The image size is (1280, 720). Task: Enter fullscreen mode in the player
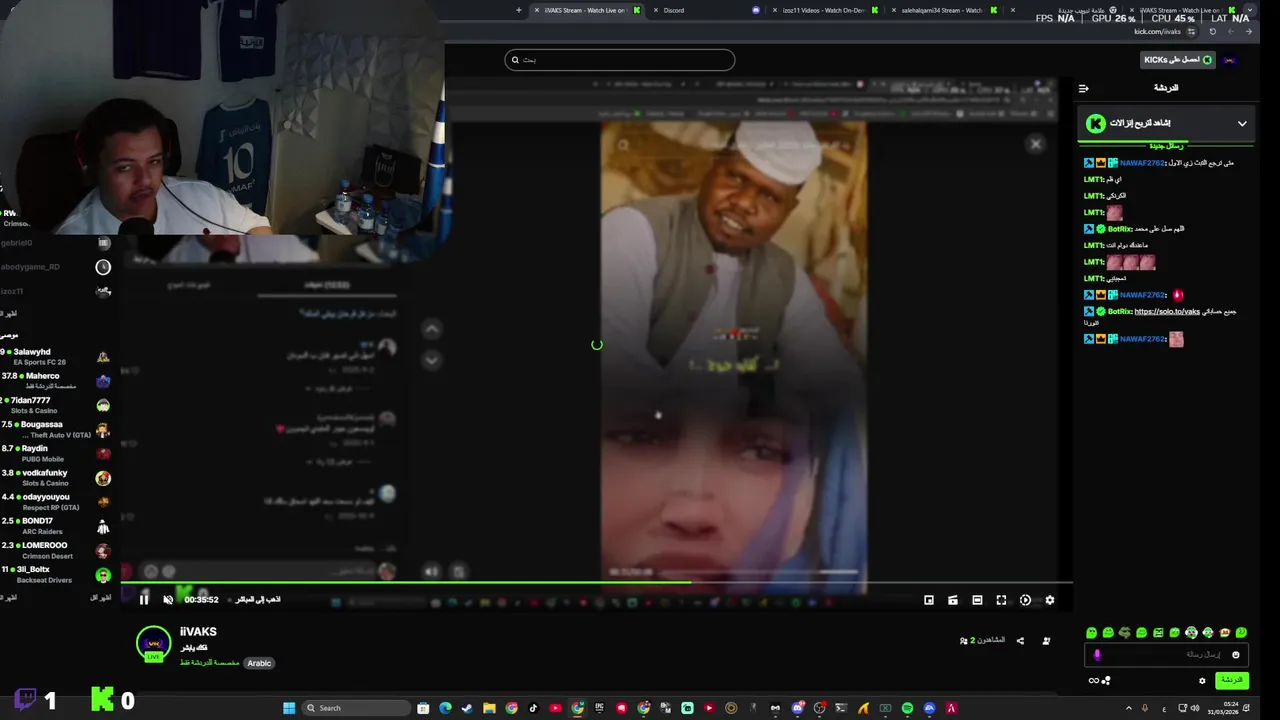pyautogui.click(x=1001, y=600)
